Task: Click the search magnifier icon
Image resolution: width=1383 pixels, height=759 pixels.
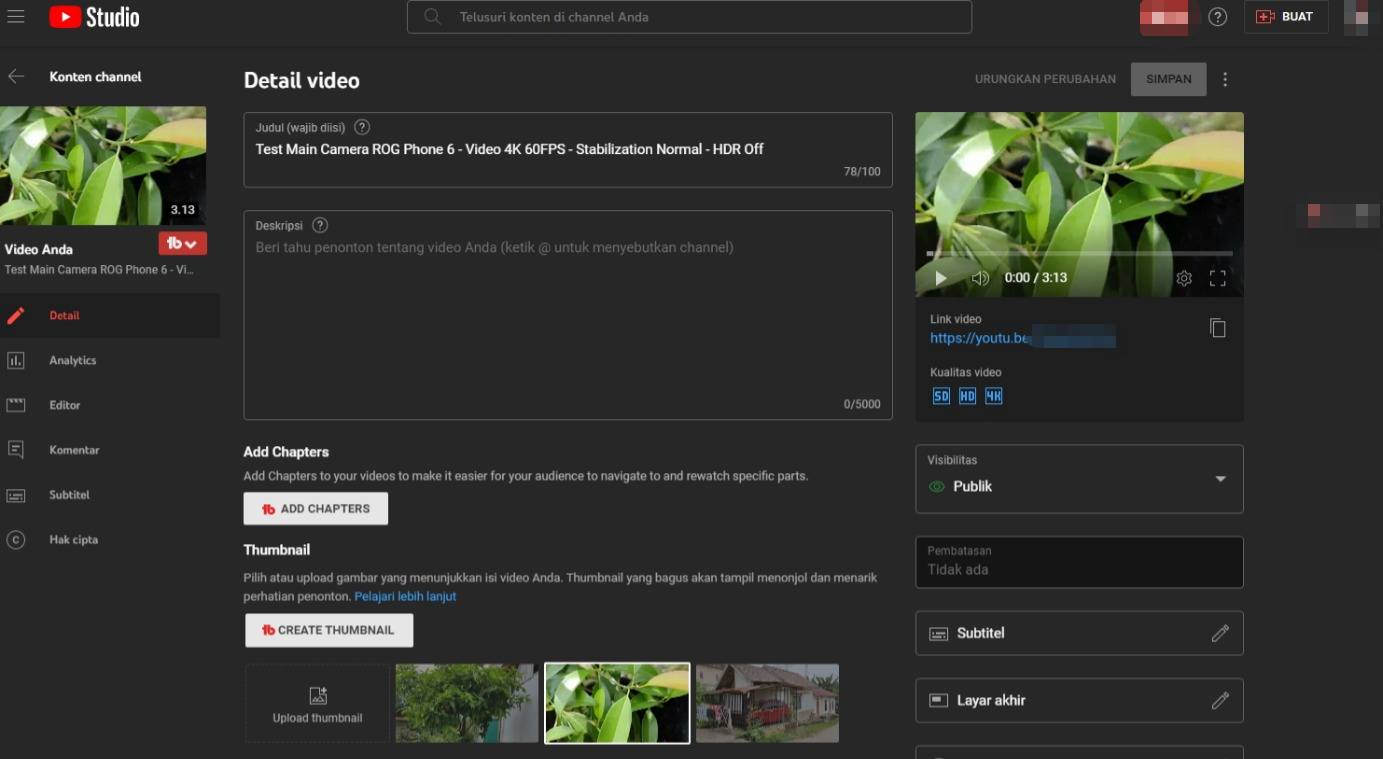Action: tap(432, 17)
